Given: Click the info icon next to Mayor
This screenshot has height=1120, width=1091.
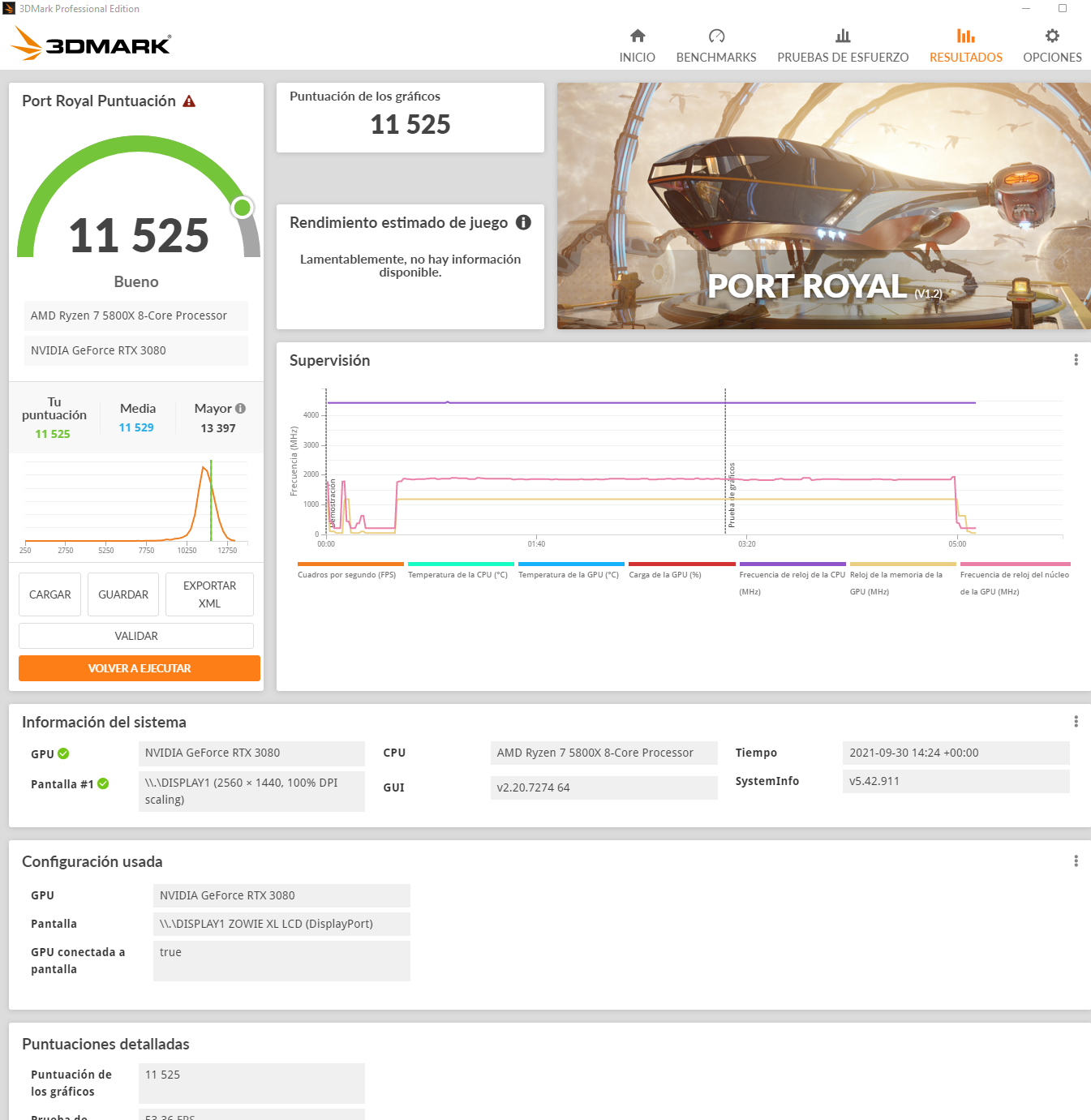Looking at the screenshot, I should pyautogui.click(x=240, y=409).
